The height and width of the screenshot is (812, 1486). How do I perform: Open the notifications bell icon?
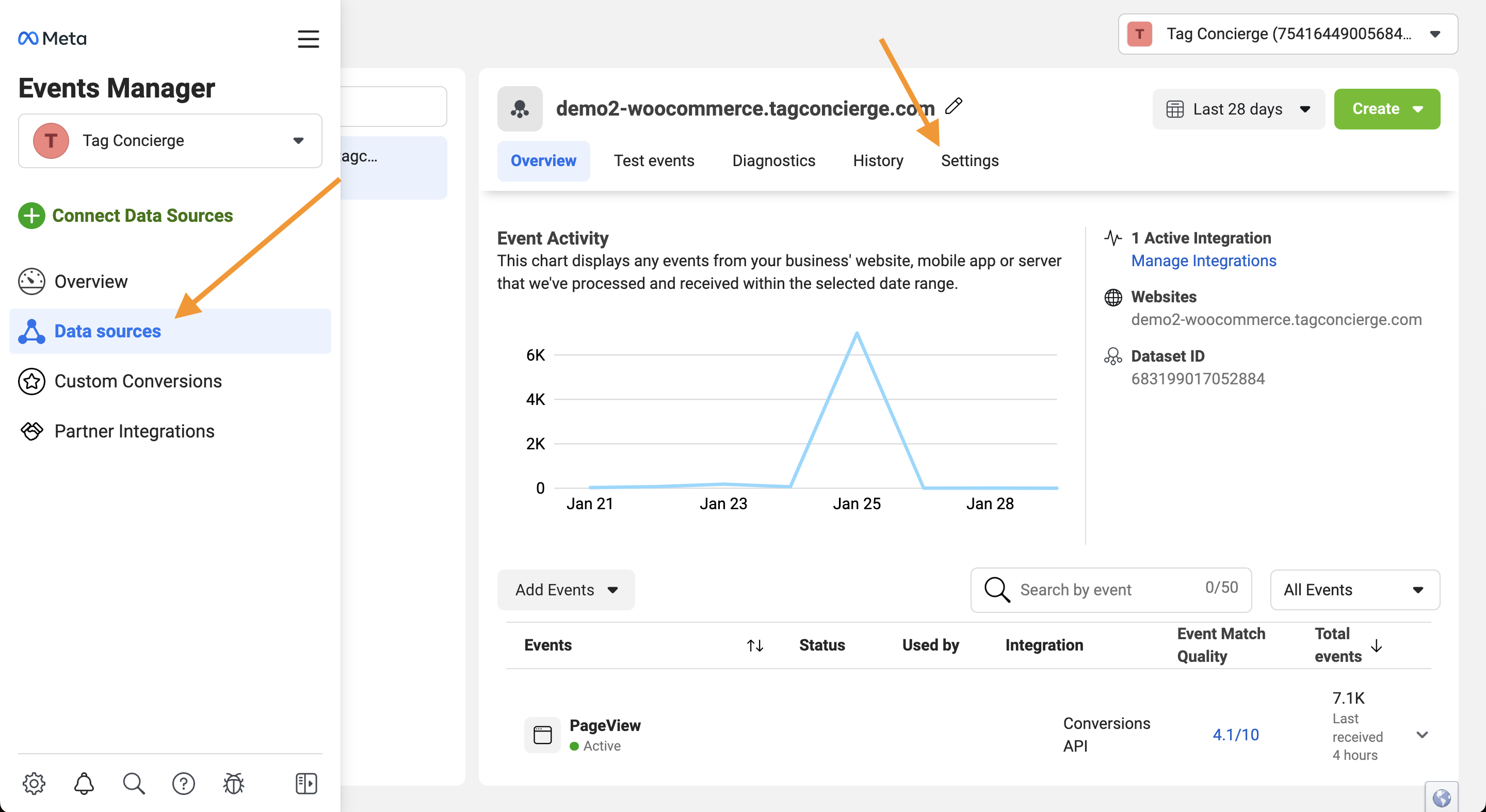tap(84, 783)
